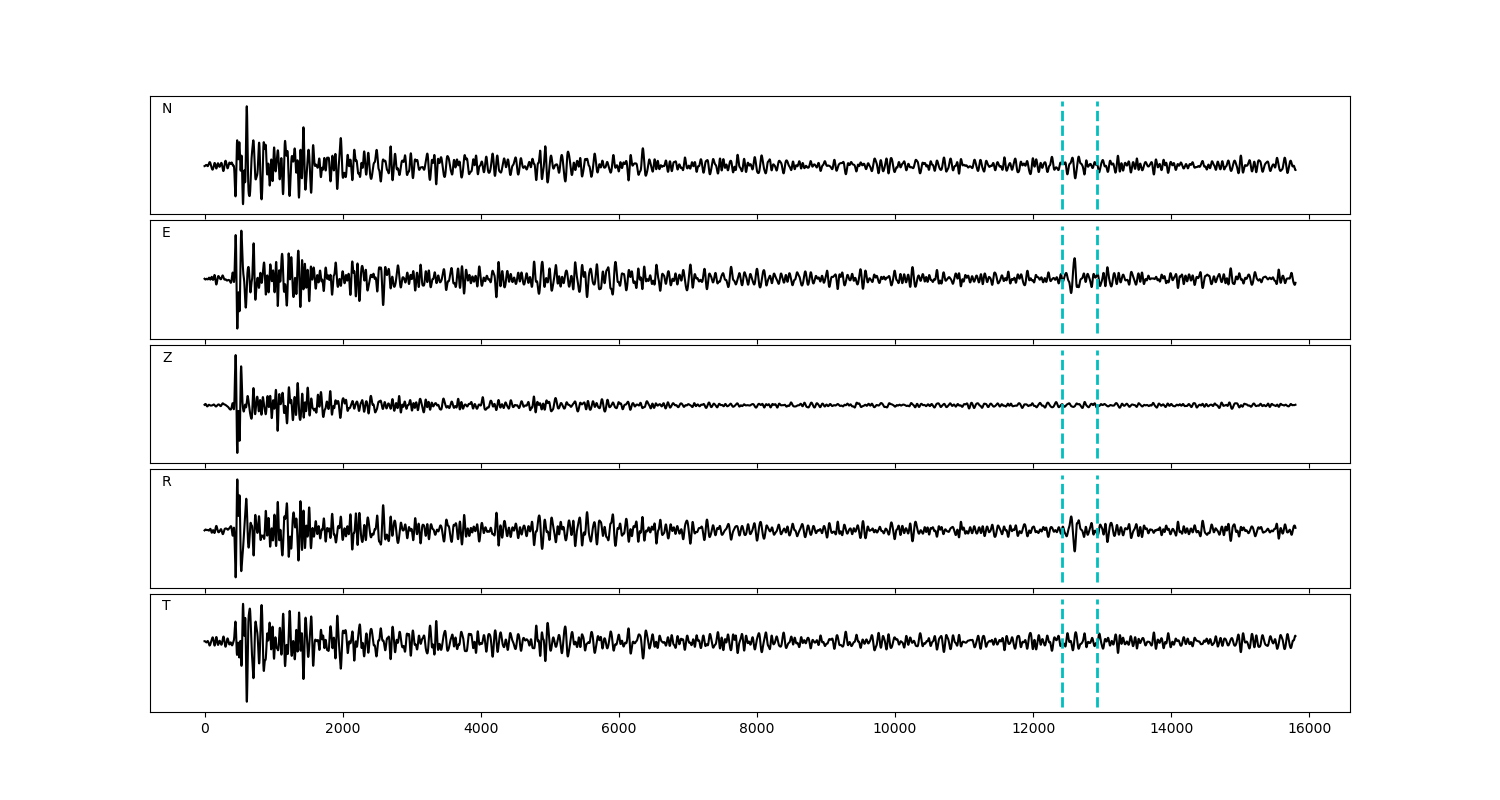The width and height of the screenshot is (1500, 800).
Task: Click the Z component label
Action: (x=167, y=358)
